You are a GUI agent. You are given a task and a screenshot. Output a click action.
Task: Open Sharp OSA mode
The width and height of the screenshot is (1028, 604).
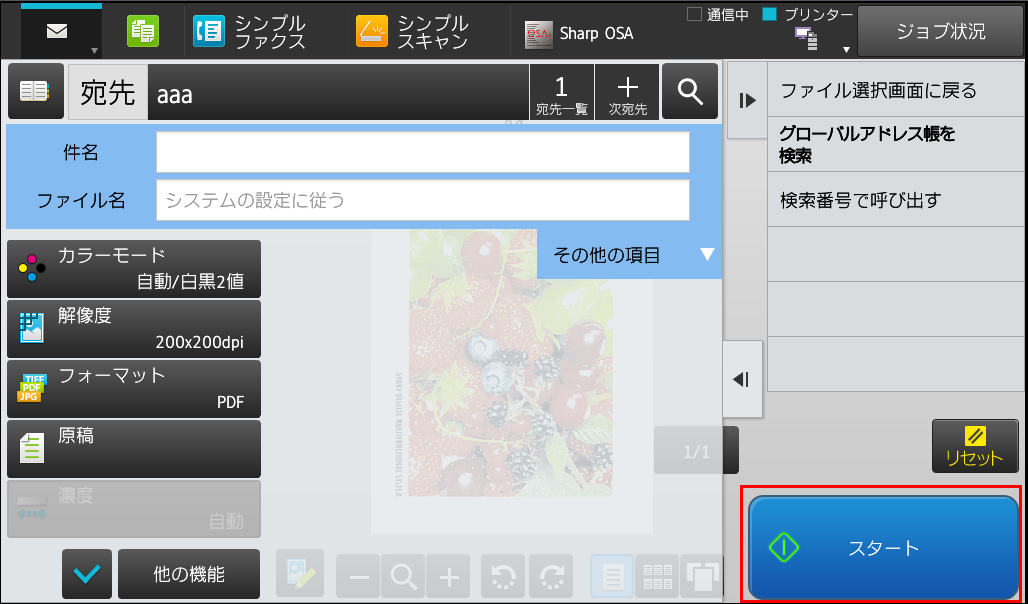click(580, 33)
